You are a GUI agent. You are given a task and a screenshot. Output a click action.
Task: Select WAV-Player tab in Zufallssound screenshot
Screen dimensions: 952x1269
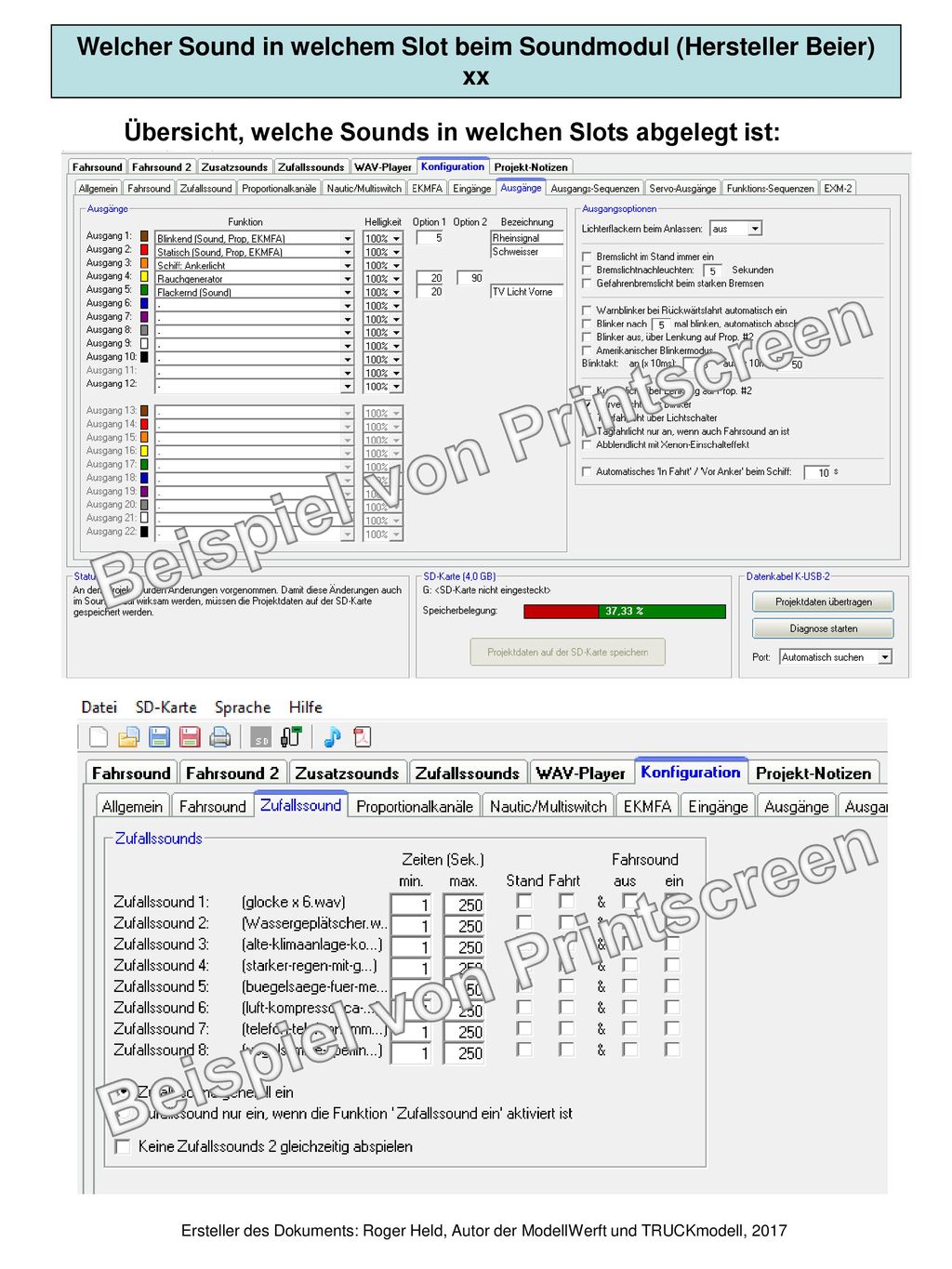(x=581, y=773)
